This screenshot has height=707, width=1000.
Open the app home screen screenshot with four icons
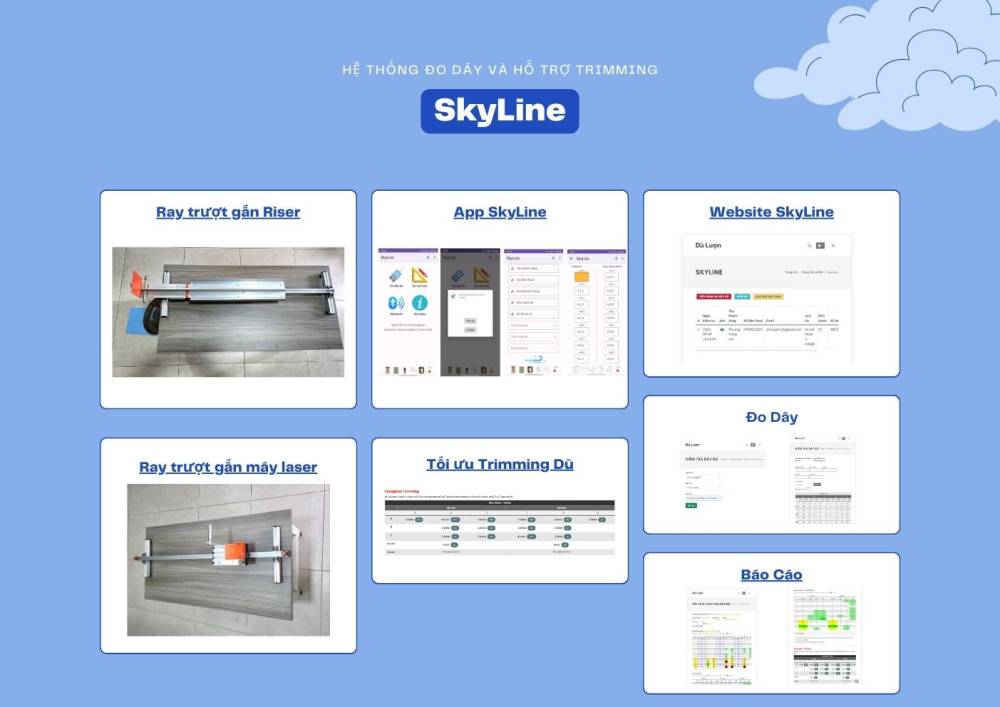click(x=408, y=312)
